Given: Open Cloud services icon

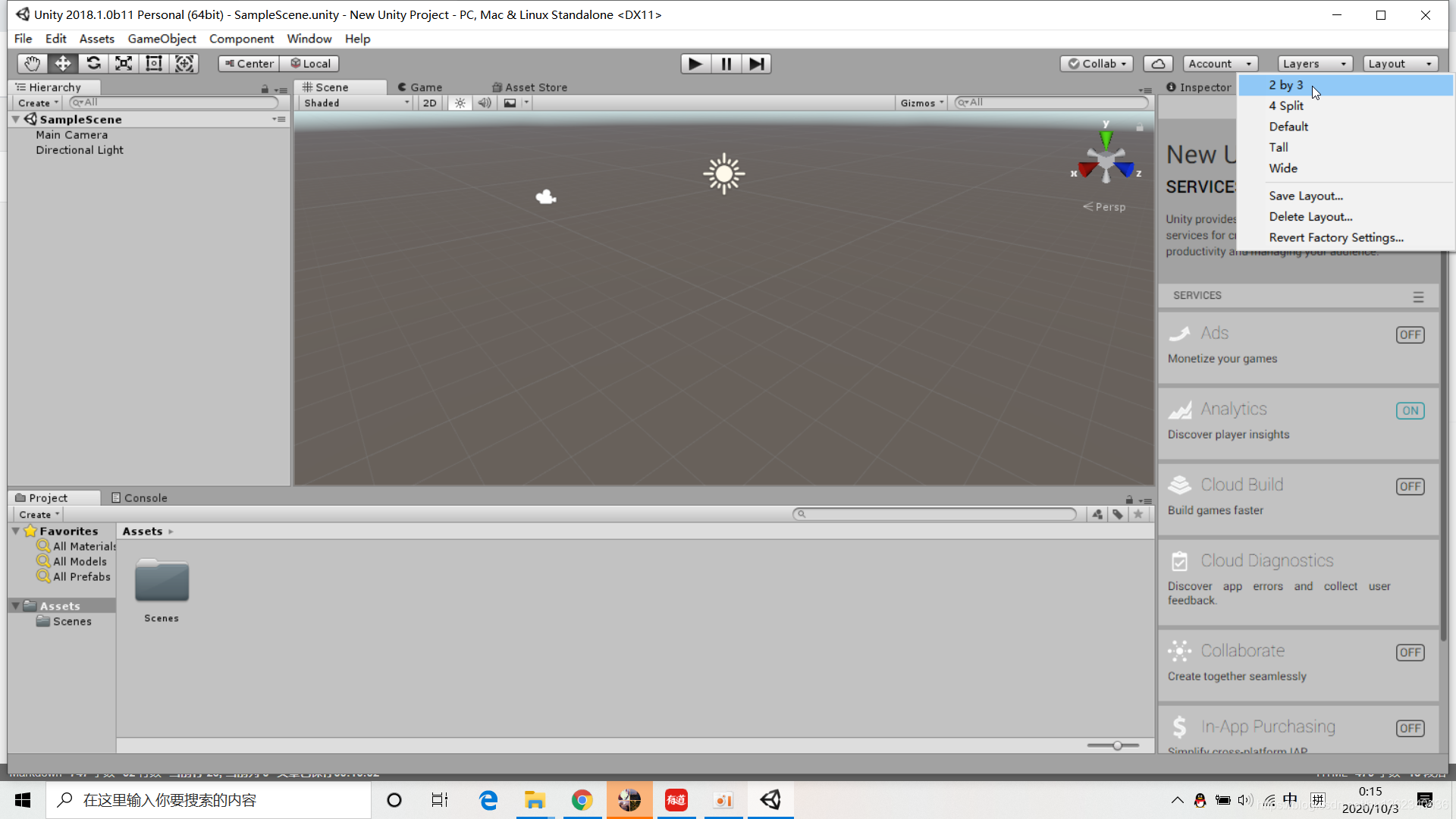Looking at the screenshot, I should coord(1158,64).
